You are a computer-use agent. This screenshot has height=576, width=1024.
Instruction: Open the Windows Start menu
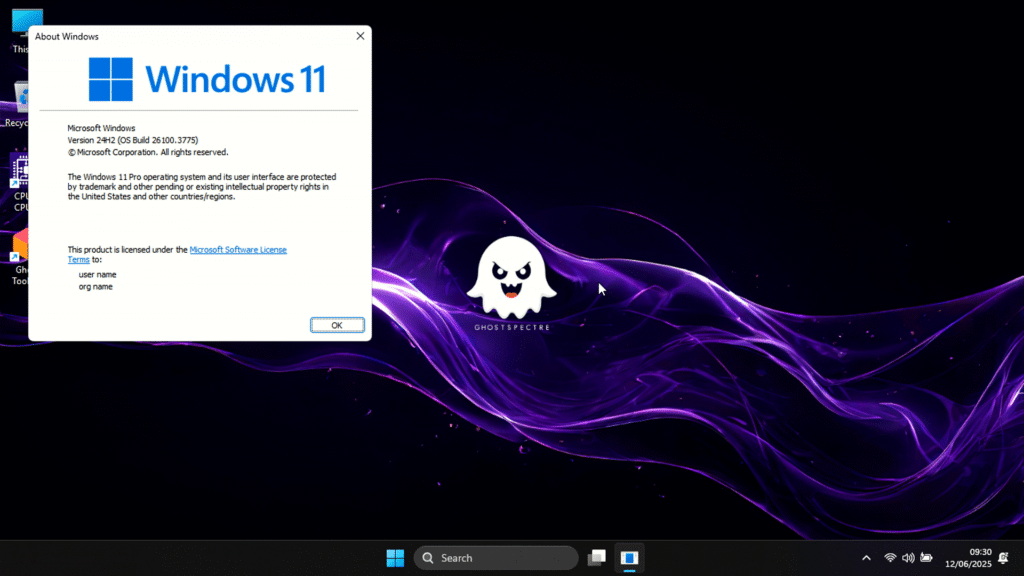[395, 558]
